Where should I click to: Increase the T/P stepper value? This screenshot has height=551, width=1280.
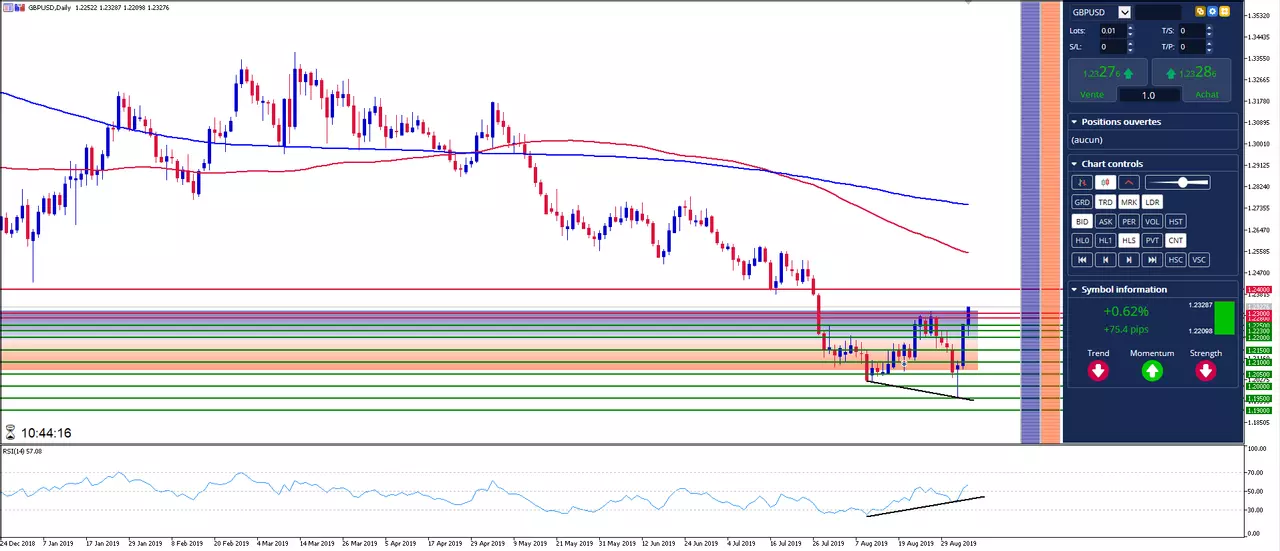tap(1209, 43)
